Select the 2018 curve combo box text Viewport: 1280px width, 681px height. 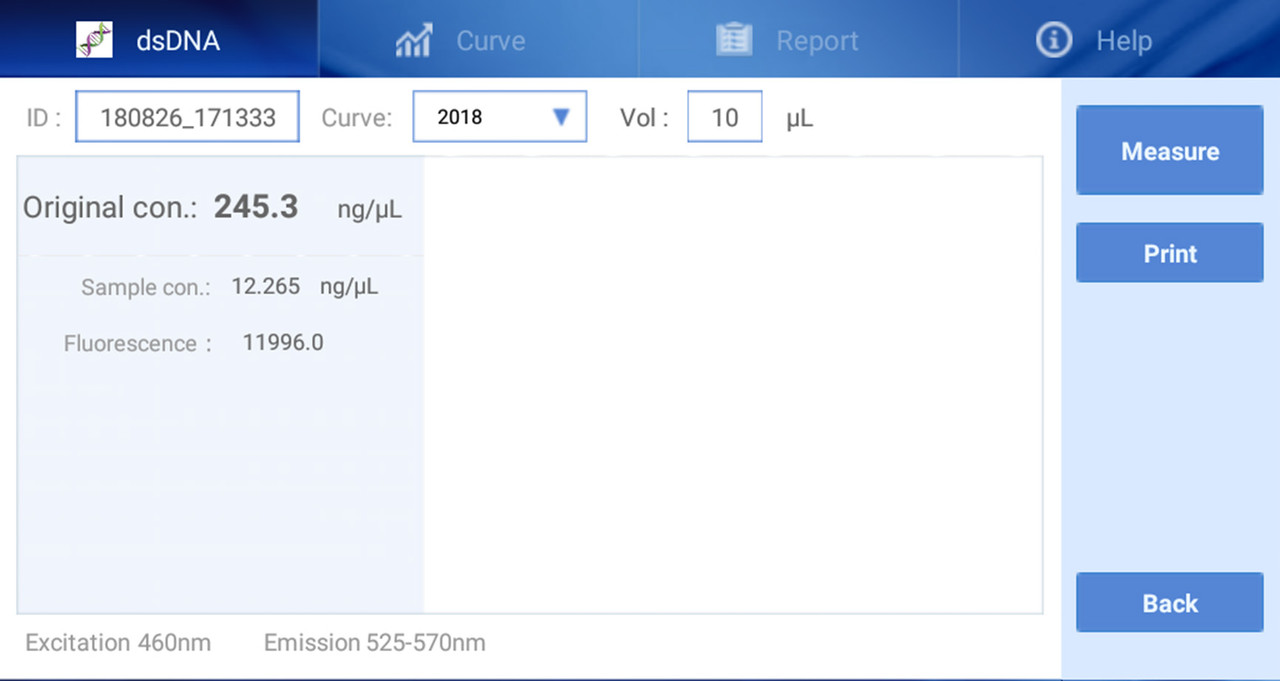[x=460, y=117]
